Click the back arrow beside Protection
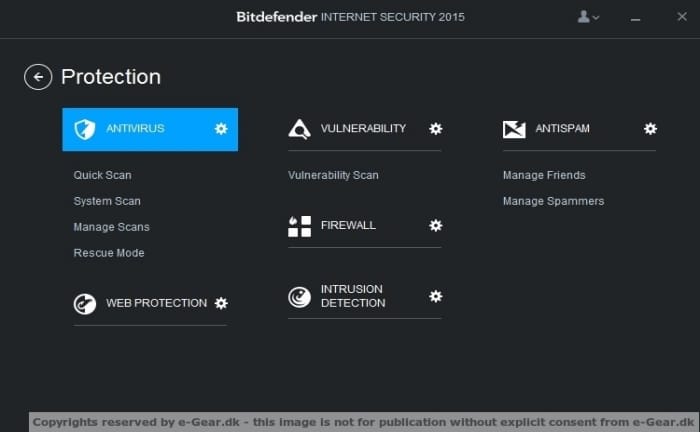This screenshot has height=432, width=700. tap(38, 77)
